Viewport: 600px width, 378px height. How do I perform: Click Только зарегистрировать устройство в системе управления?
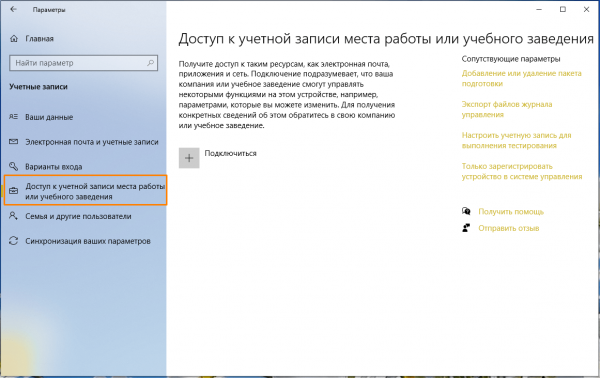click(522, 171)
